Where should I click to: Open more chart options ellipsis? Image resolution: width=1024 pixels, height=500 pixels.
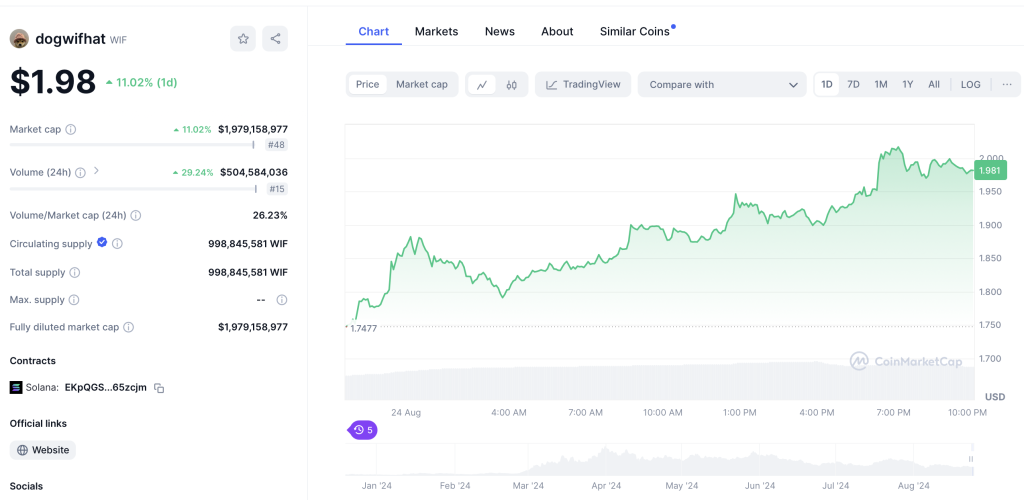tap(1006, 84)
